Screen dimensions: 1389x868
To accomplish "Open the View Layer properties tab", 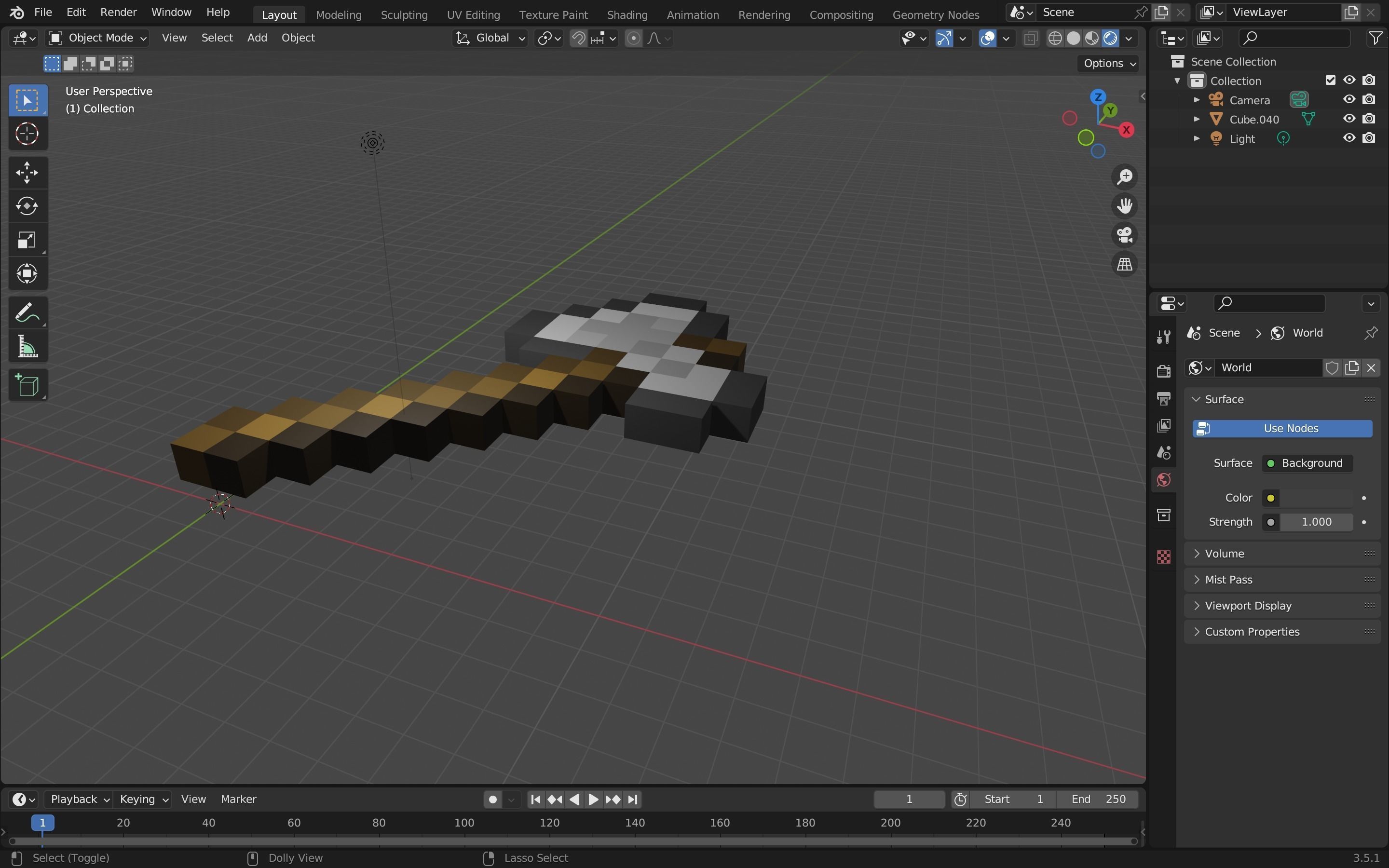I will (1163, 425).
